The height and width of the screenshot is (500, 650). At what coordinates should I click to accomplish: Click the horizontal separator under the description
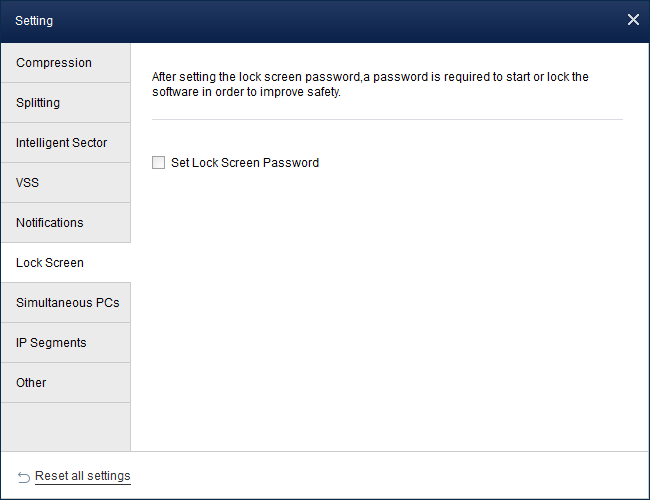[x=387, y=120]
